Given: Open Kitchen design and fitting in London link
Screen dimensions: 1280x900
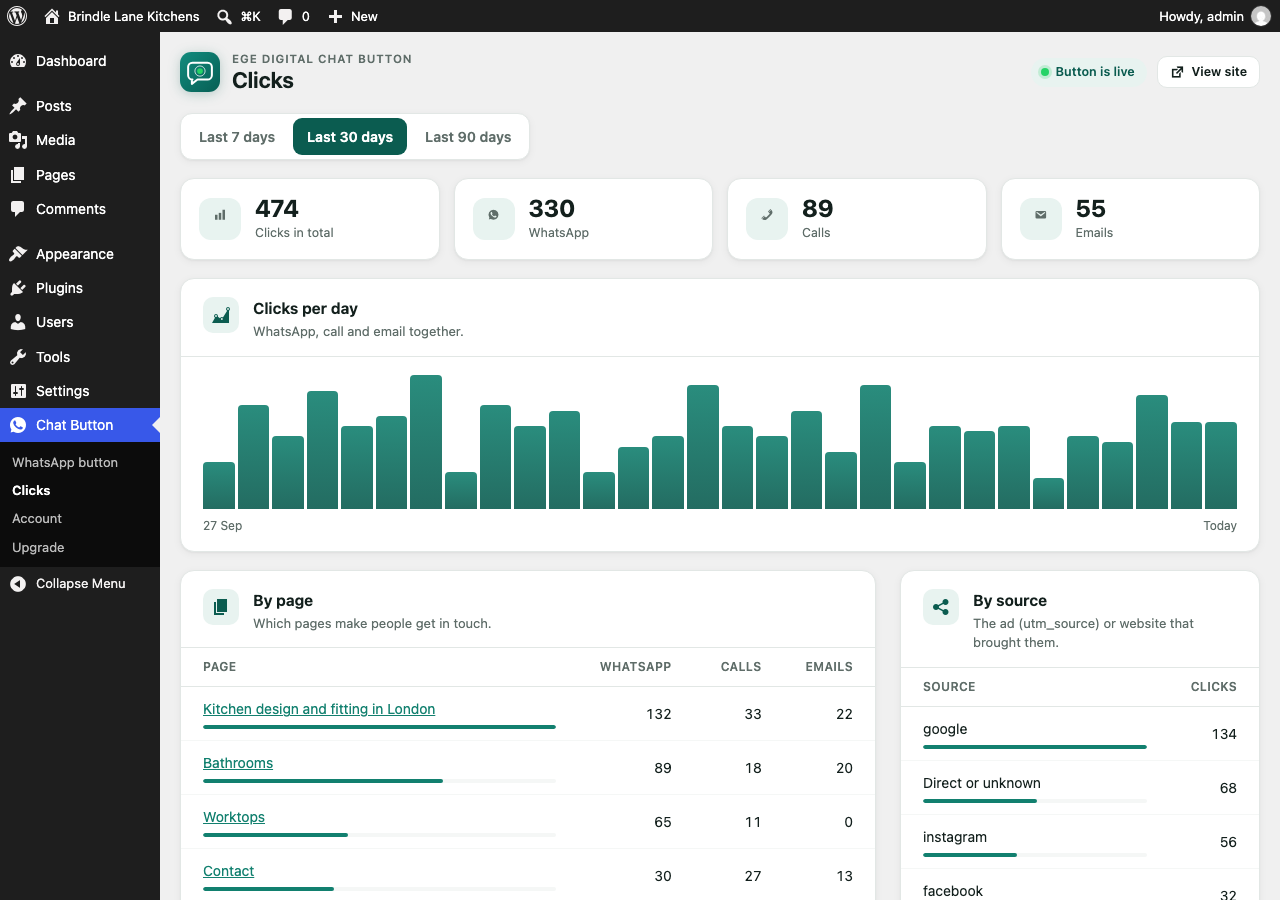Looking at the screenshot, I should pyautogui.click(x=319, y=709).
